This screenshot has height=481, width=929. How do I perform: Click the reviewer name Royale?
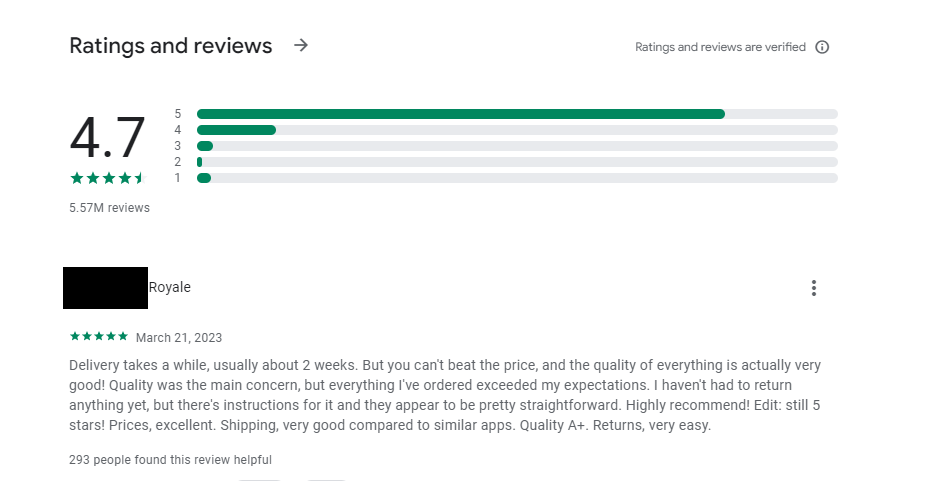(169, 287)
